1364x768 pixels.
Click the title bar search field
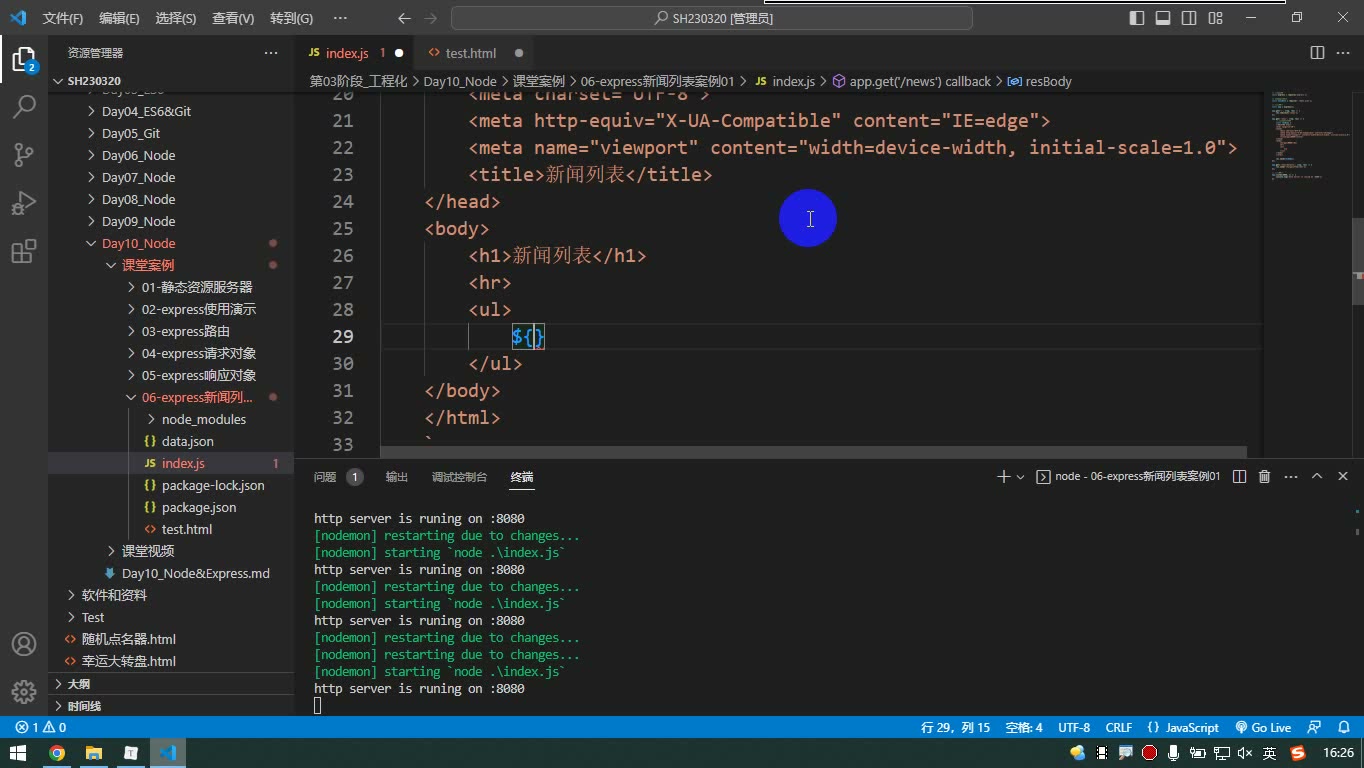[712, 18]
